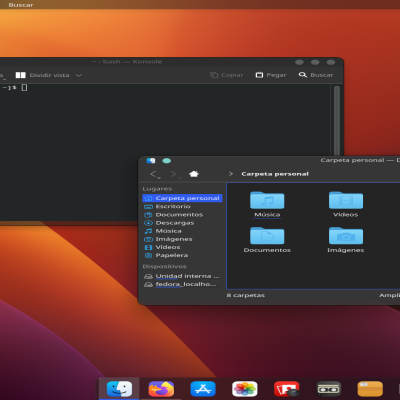The image size is (400, 400).
Task: Click the Lugares section header
Action: point(157,189)
